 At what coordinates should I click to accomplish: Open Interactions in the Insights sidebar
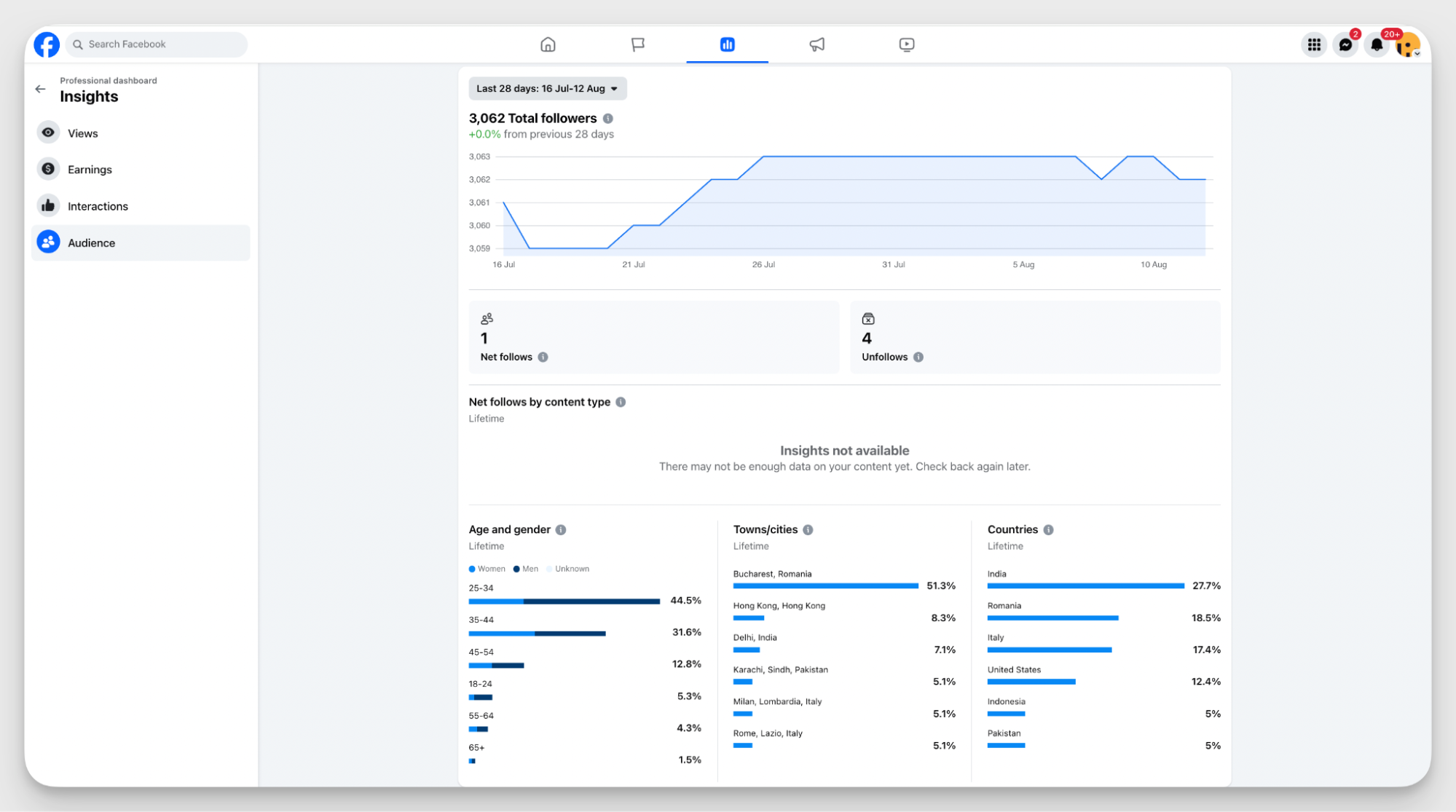(141, 206)
